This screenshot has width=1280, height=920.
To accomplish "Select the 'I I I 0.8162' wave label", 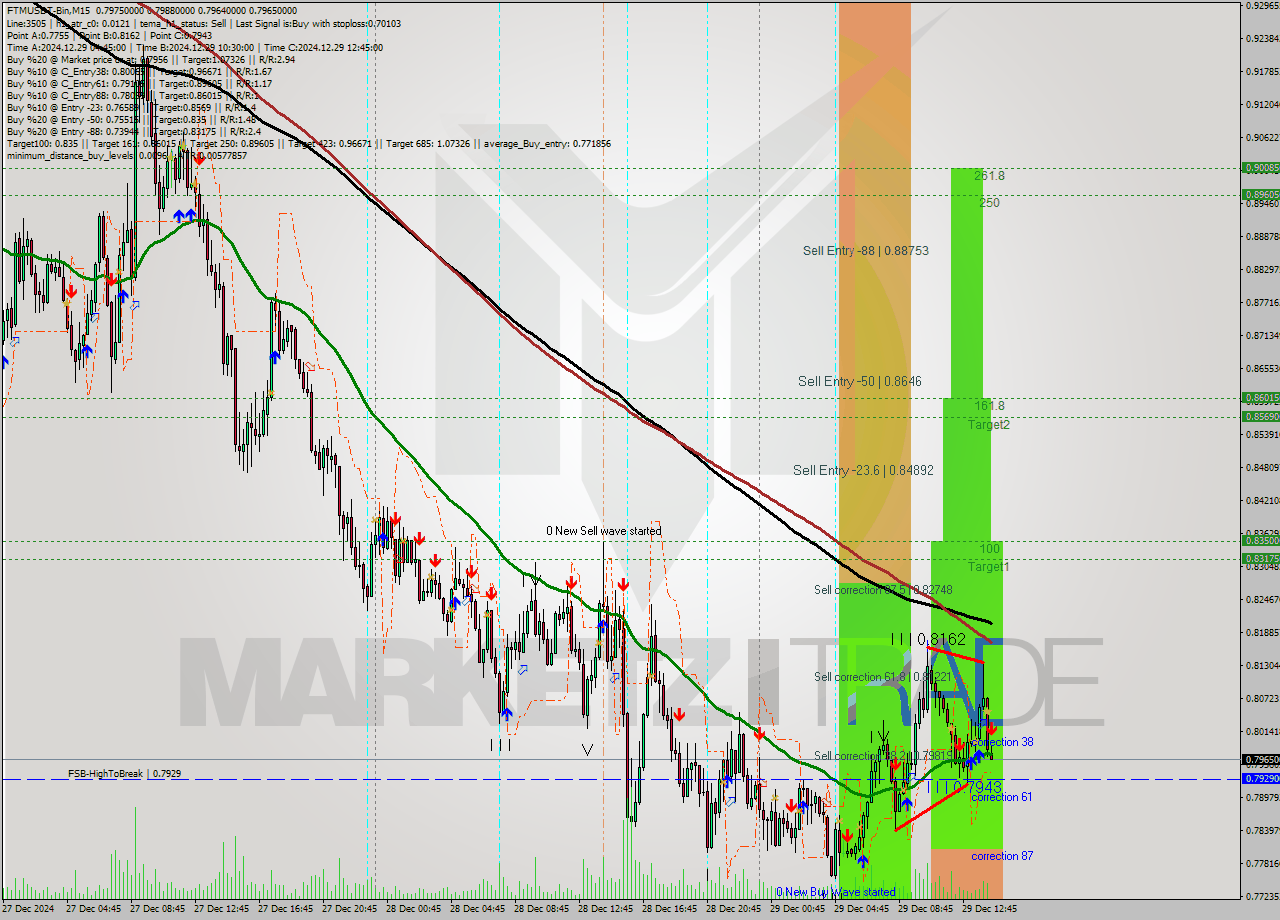I will pyautogui.click(x=928, y=639).
